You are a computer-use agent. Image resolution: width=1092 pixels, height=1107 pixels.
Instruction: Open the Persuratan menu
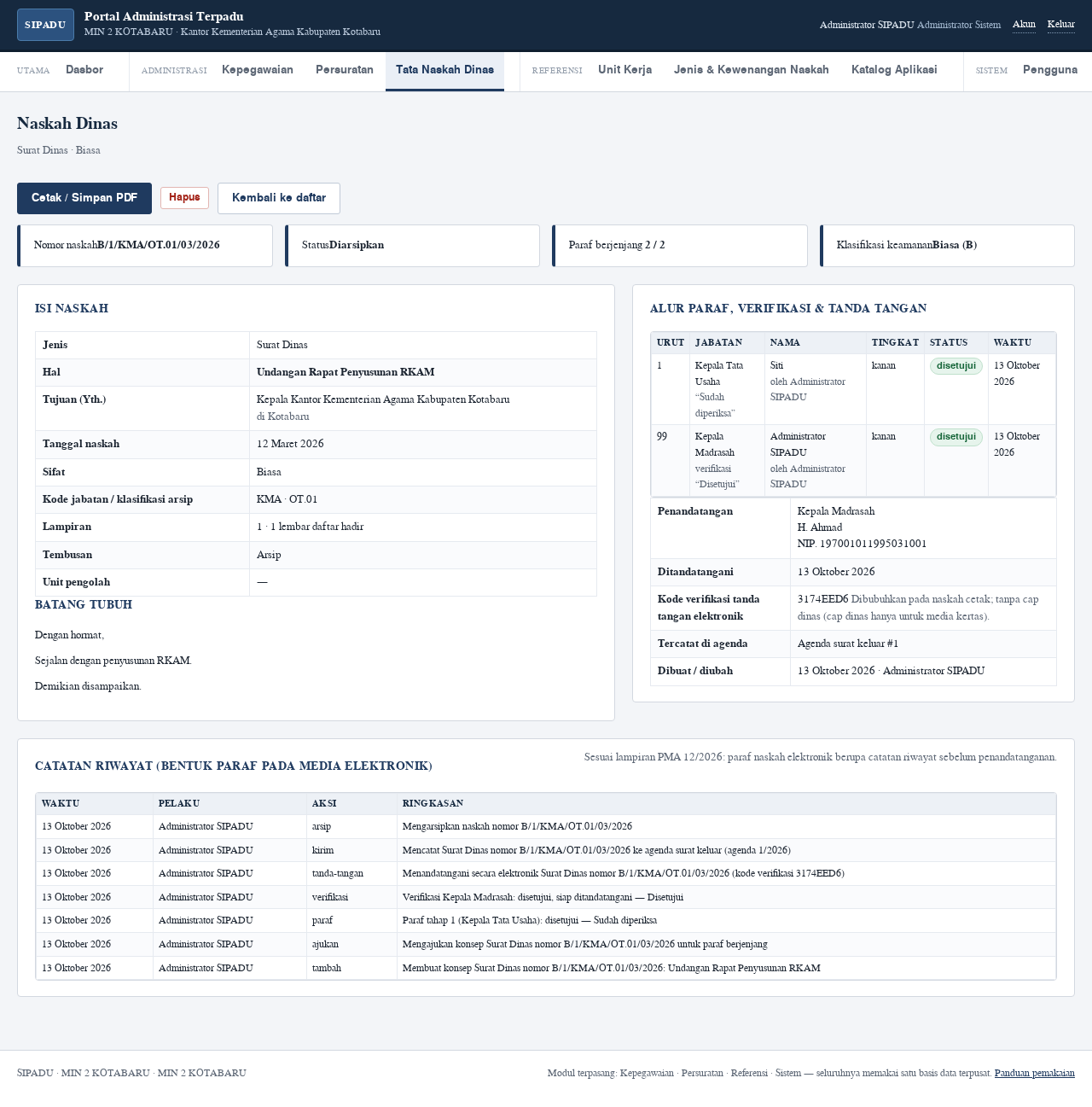[345, 70]
